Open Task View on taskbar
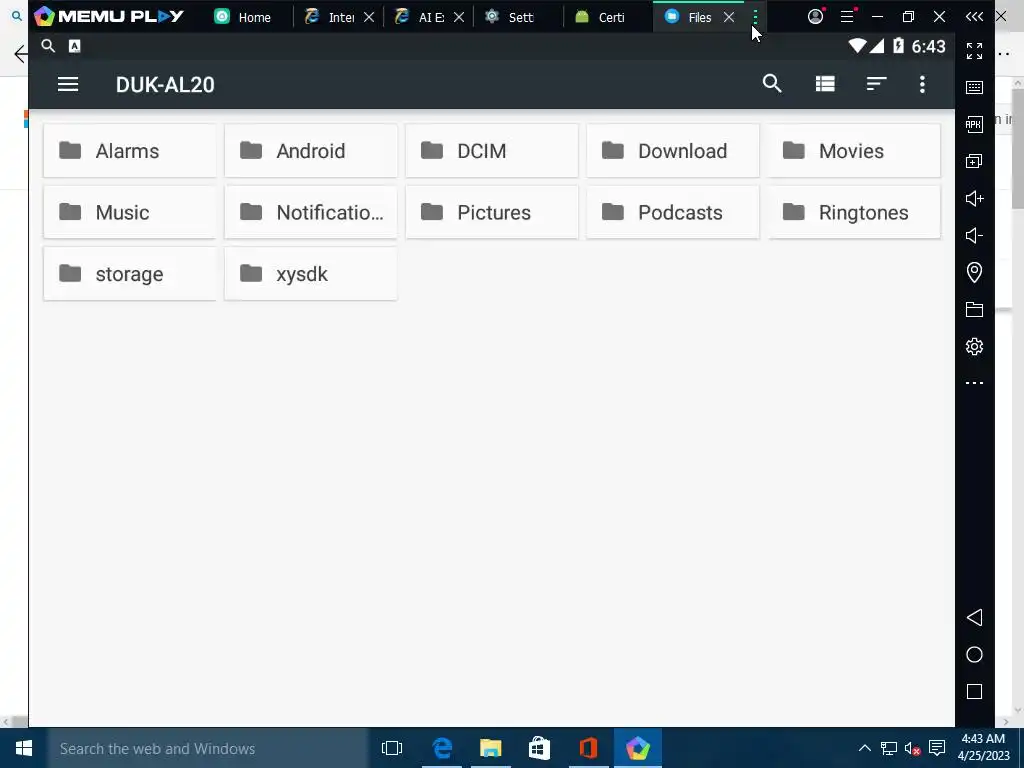Viewport: 1024px width, 768px height. [x=392, y=748]
